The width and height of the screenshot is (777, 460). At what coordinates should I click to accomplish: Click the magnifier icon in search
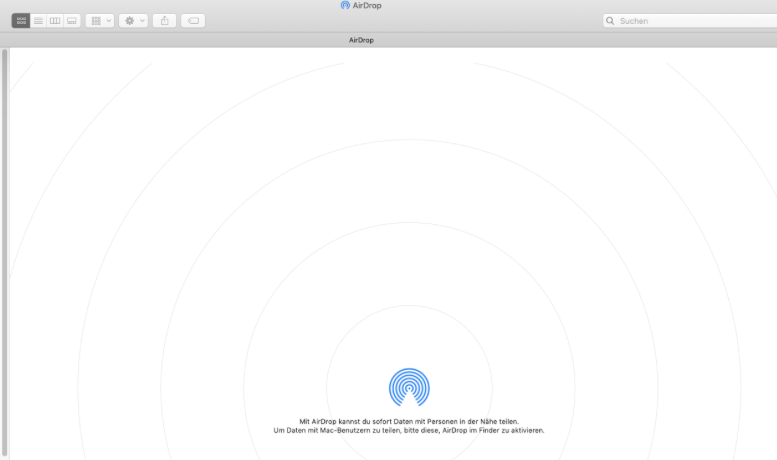point(610,21)
